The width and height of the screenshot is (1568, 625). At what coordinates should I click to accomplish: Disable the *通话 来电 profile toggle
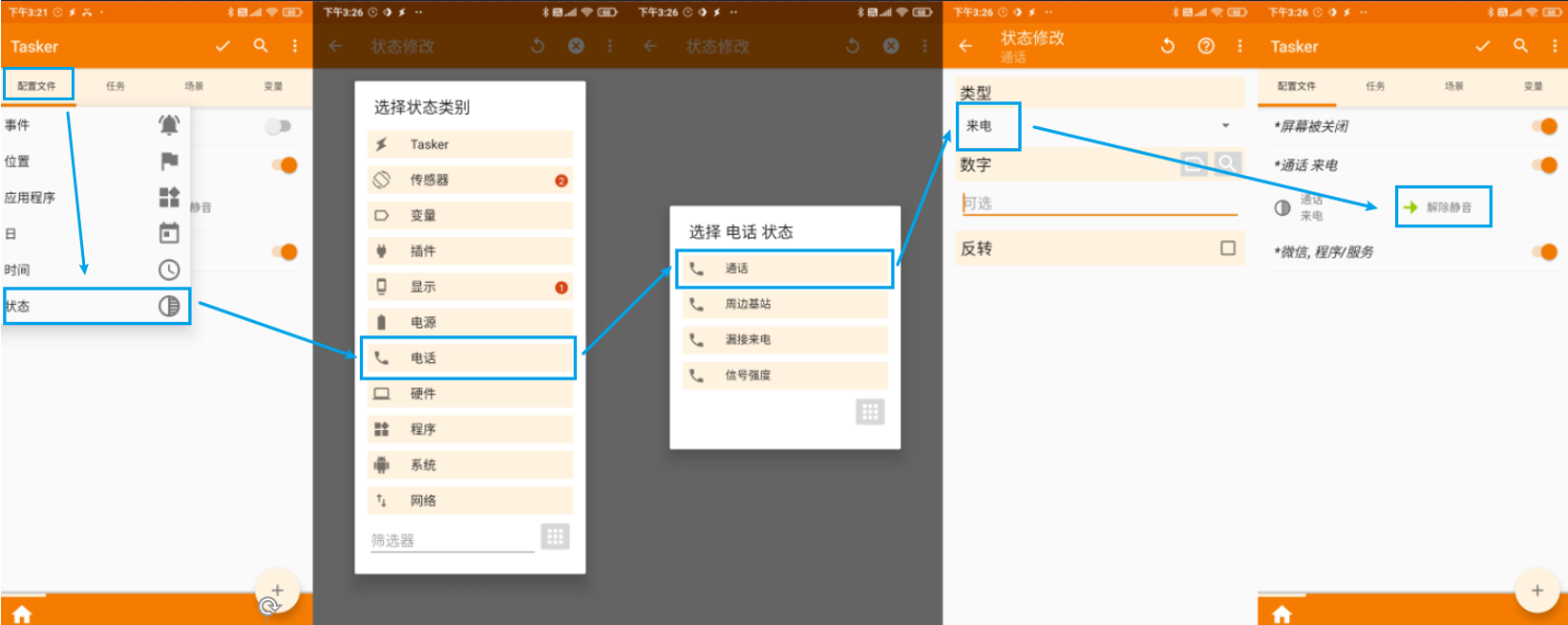(x=1544, y=165)
